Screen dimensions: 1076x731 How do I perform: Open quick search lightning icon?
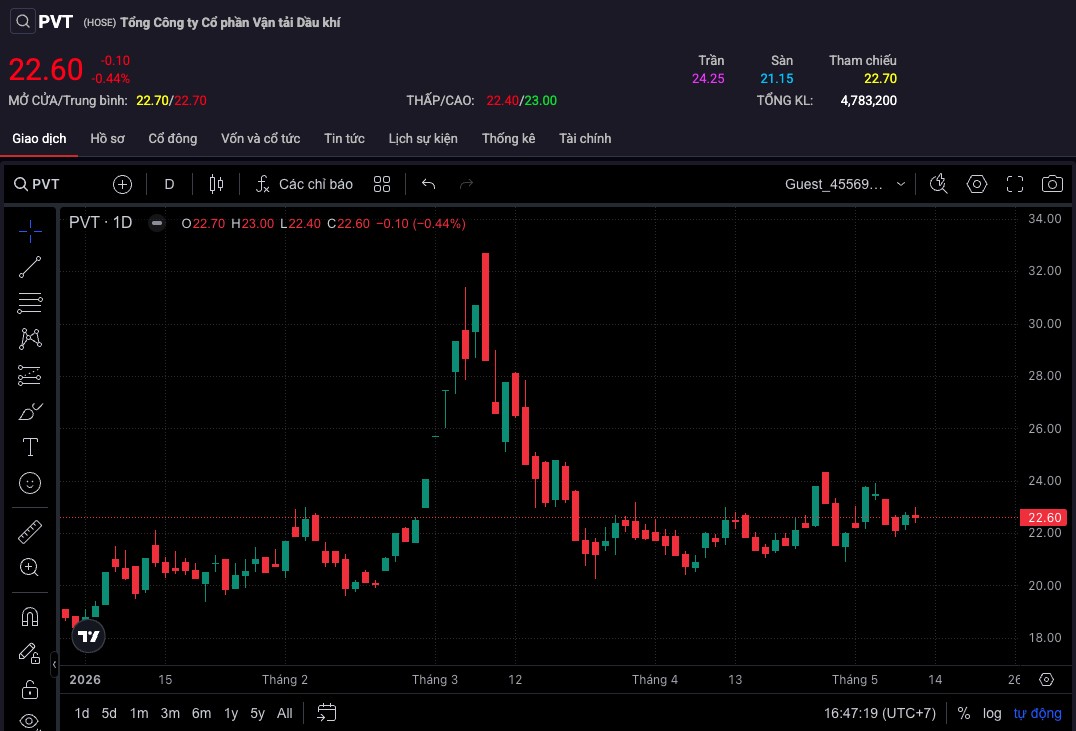coord(938,184)
